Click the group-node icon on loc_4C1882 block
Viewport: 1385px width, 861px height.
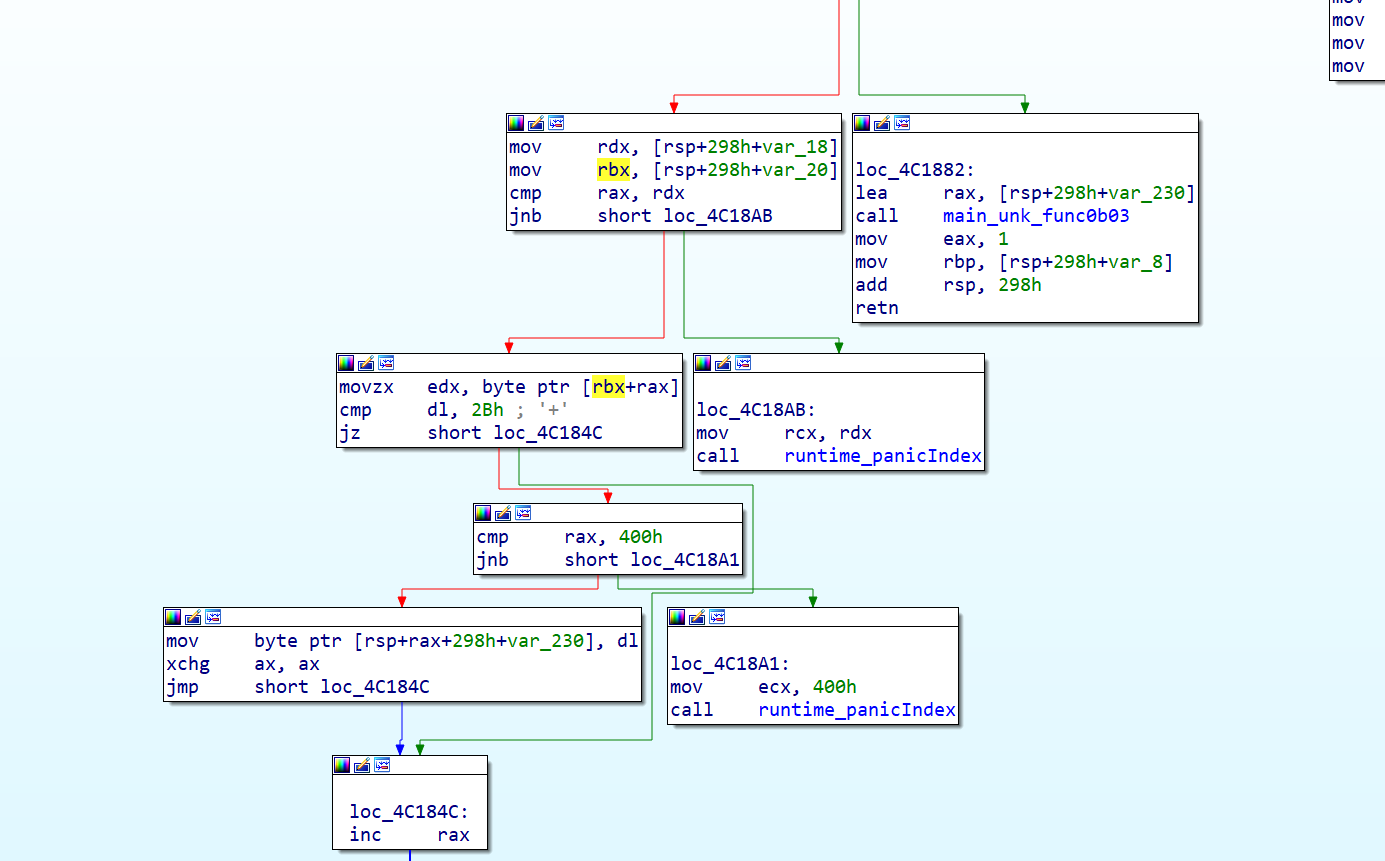[x=902, y=122]
